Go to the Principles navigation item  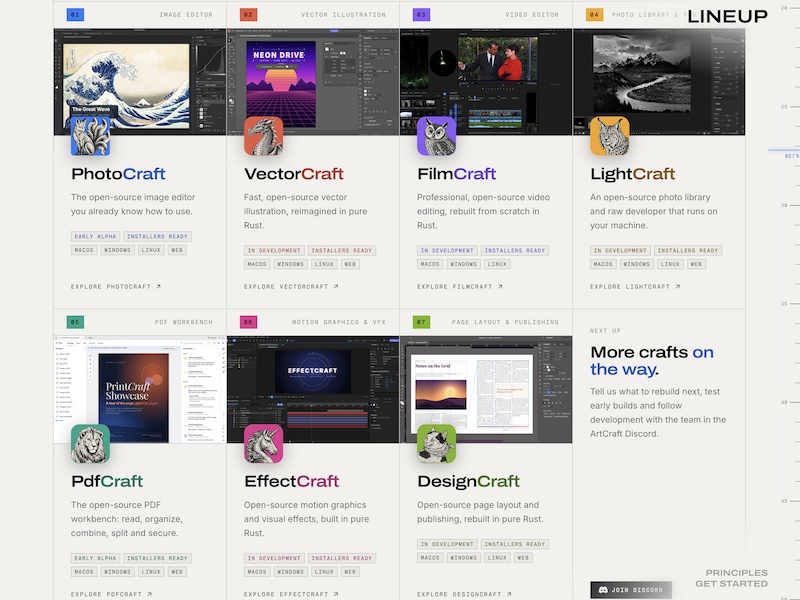coord(737,572)
